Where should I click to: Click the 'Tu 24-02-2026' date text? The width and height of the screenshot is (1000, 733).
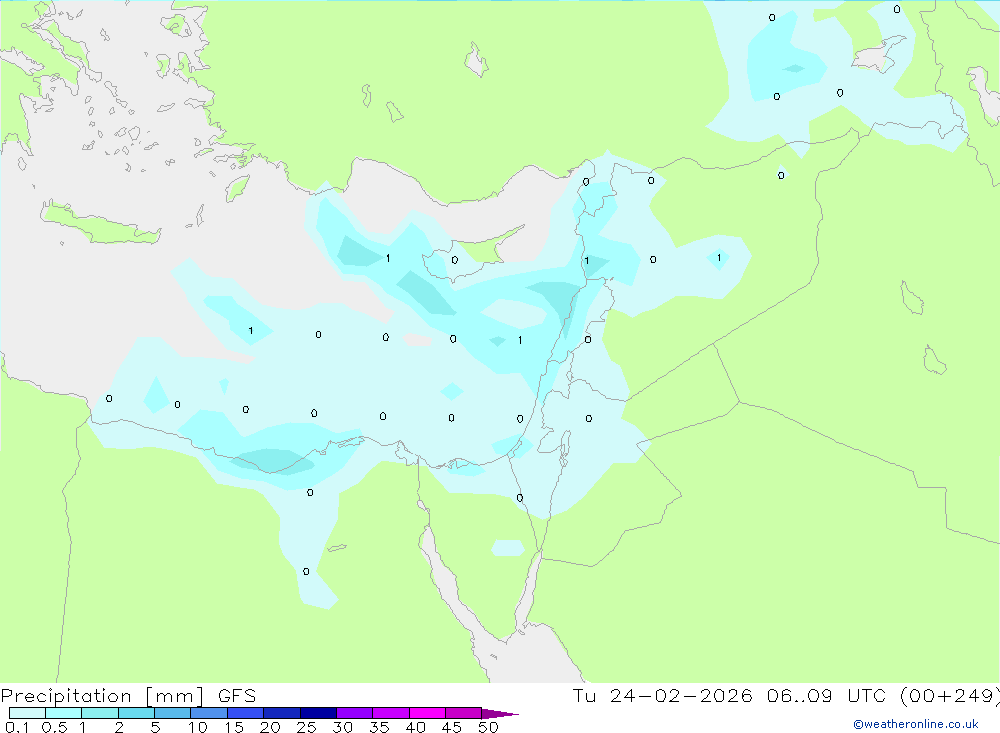(x=663, y=695)
